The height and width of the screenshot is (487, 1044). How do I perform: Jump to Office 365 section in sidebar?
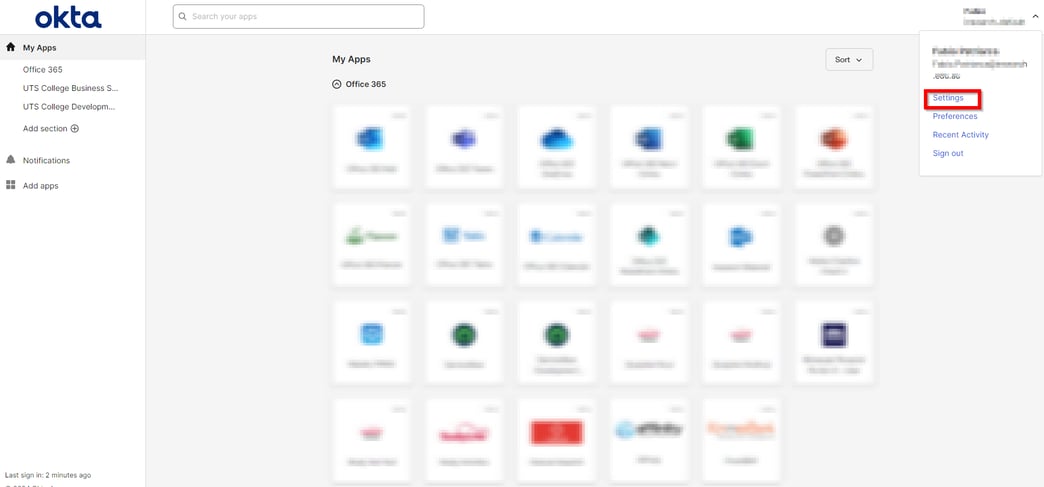pos(43,69)
